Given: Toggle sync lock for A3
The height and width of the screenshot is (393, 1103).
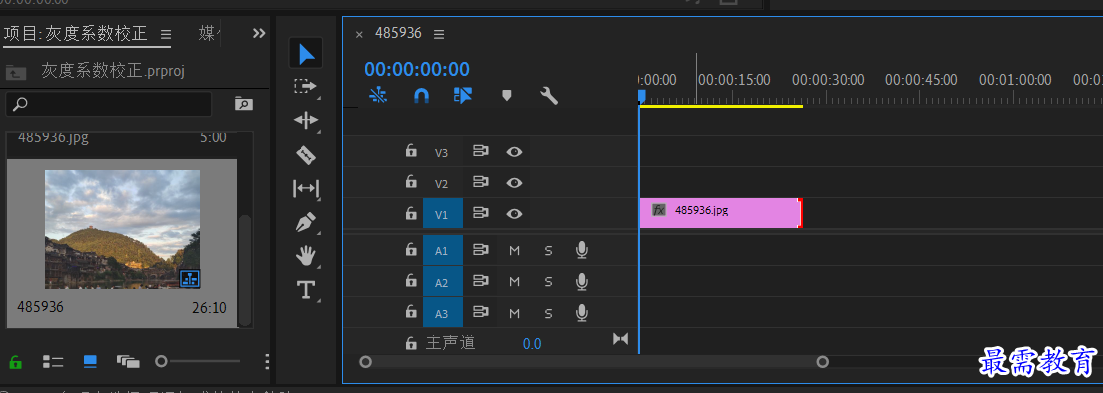Looking at the screenshot, I should coord(480,311).
